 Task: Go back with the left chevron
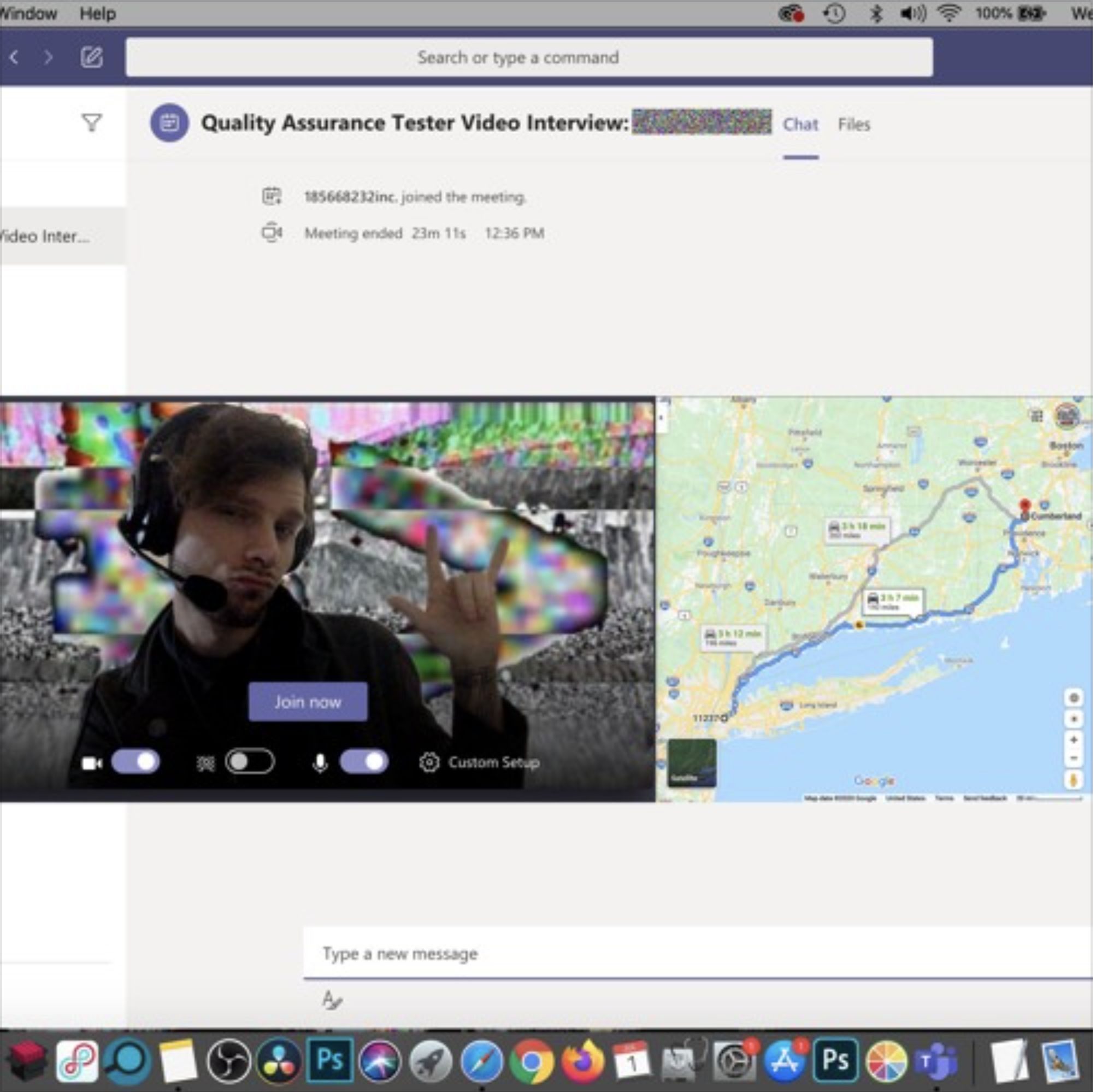coord(15,57)
